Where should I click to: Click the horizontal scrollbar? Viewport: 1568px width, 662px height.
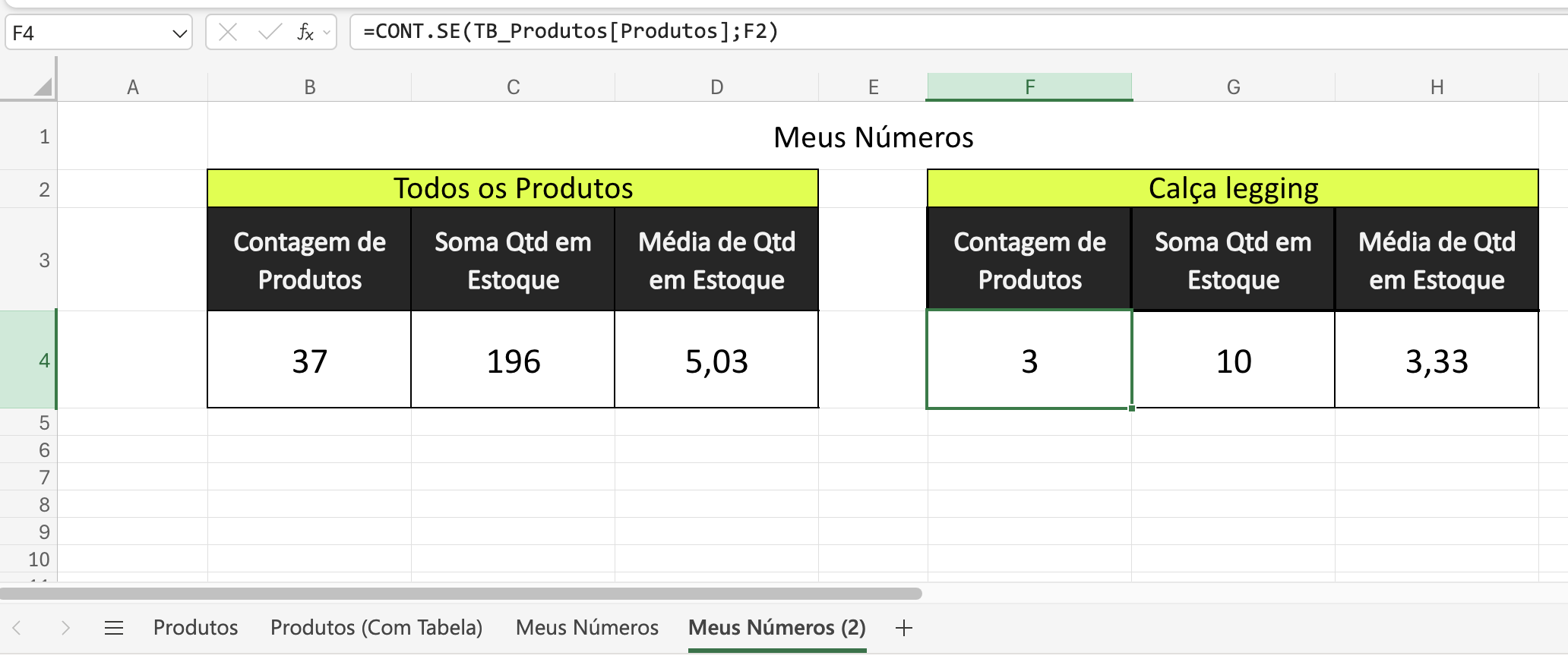coord(463,595)
